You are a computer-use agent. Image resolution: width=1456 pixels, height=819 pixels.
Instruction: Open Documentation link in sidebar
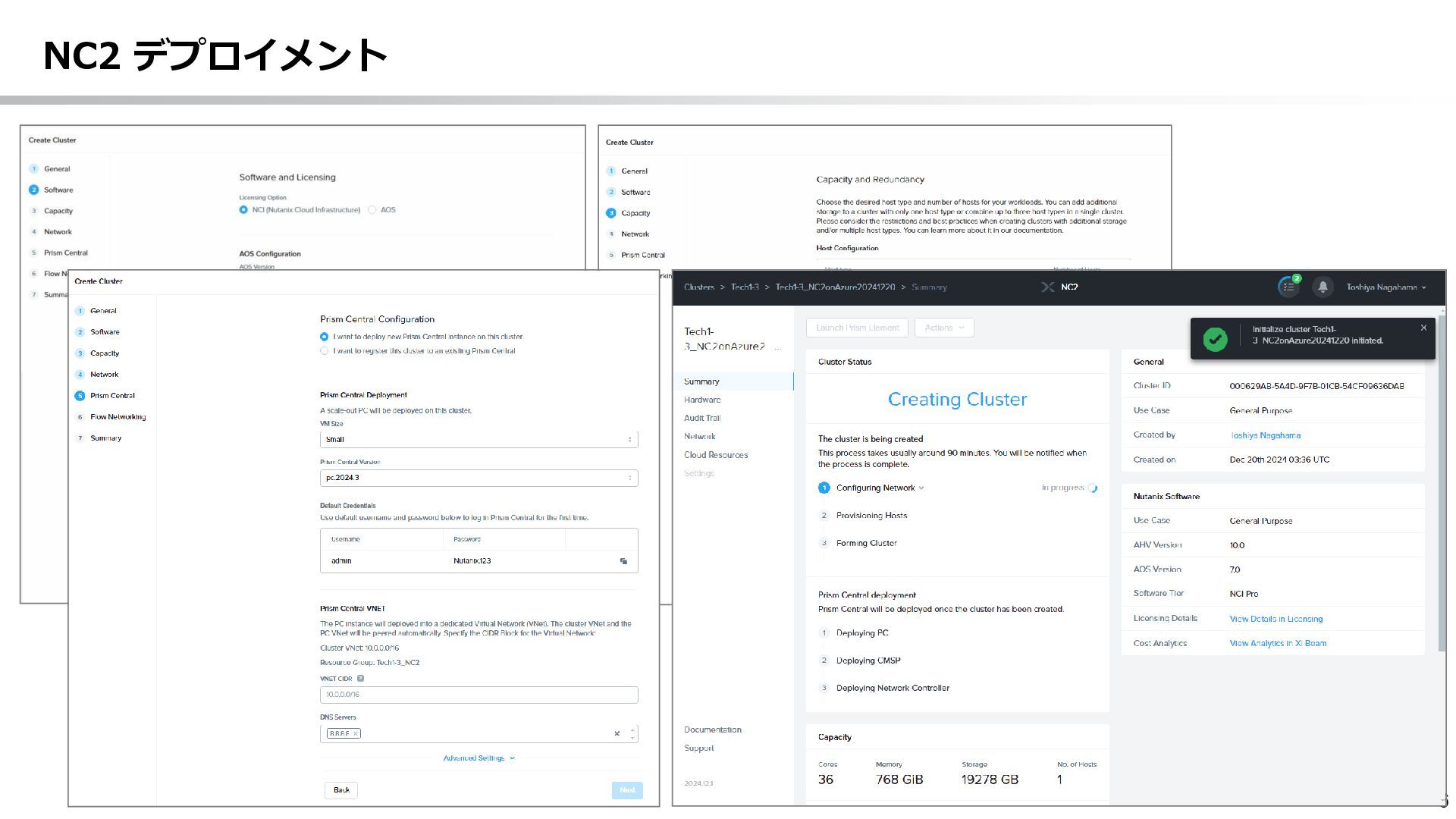(713, 730)
